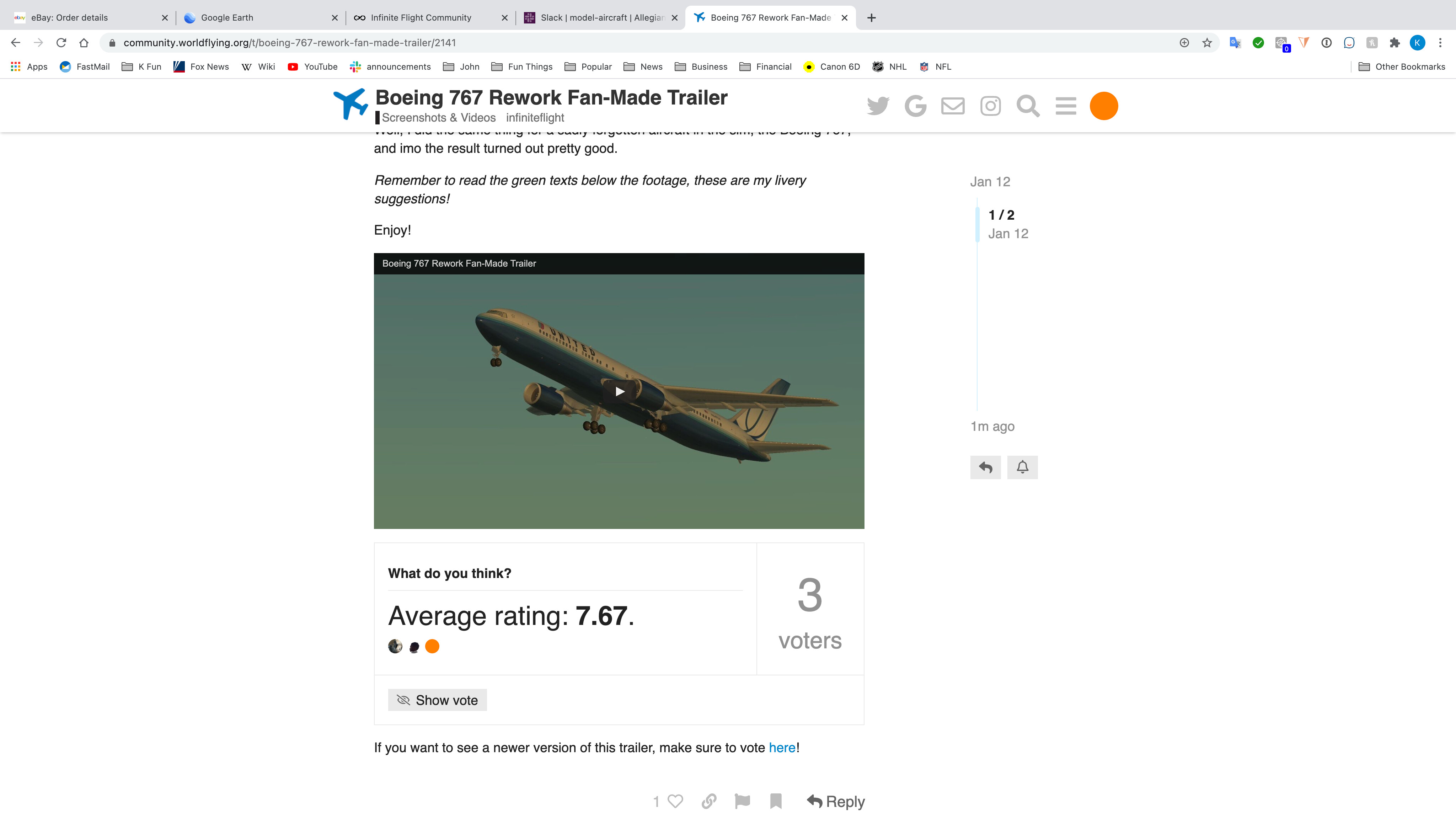Open the Twitter icon in forum header

pyautogui.click(x=878, y=106)
